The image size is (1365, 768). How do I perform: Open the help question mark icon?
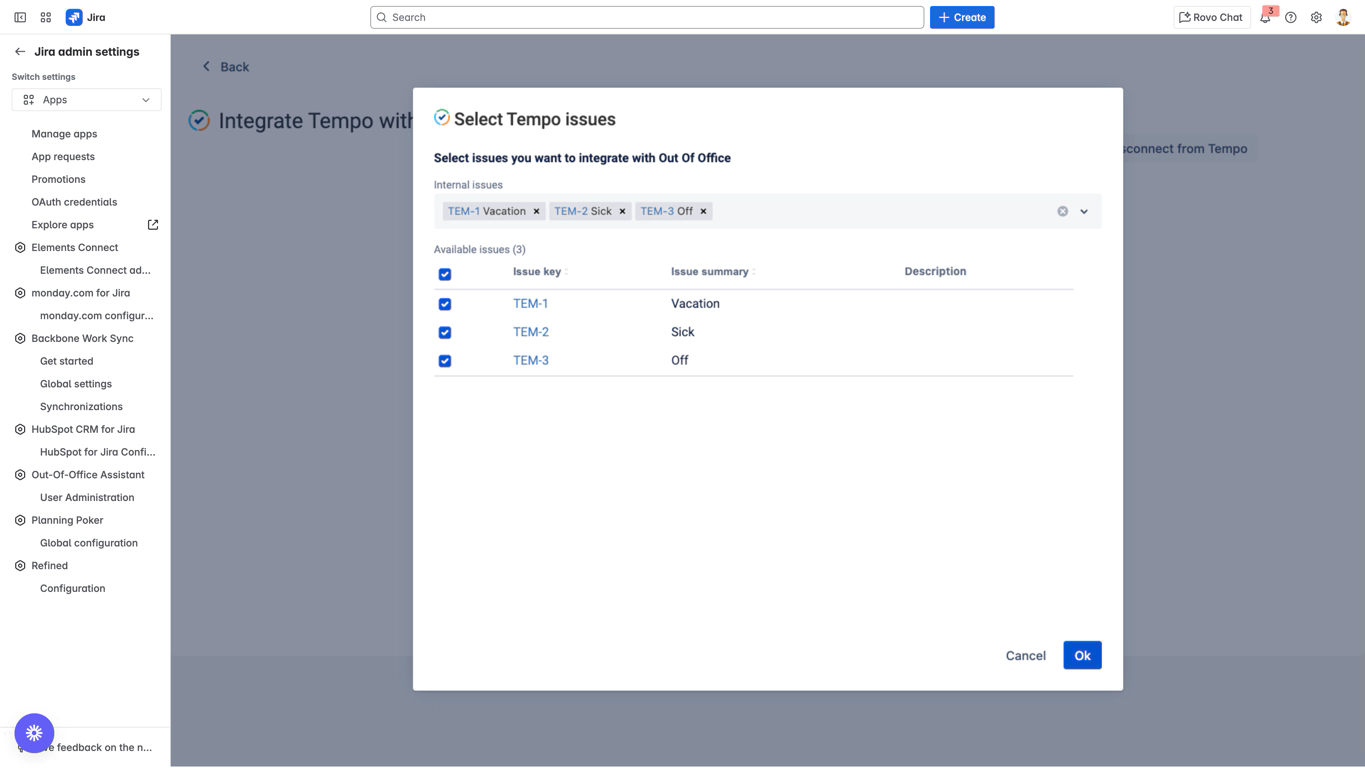pos(1291,17)
